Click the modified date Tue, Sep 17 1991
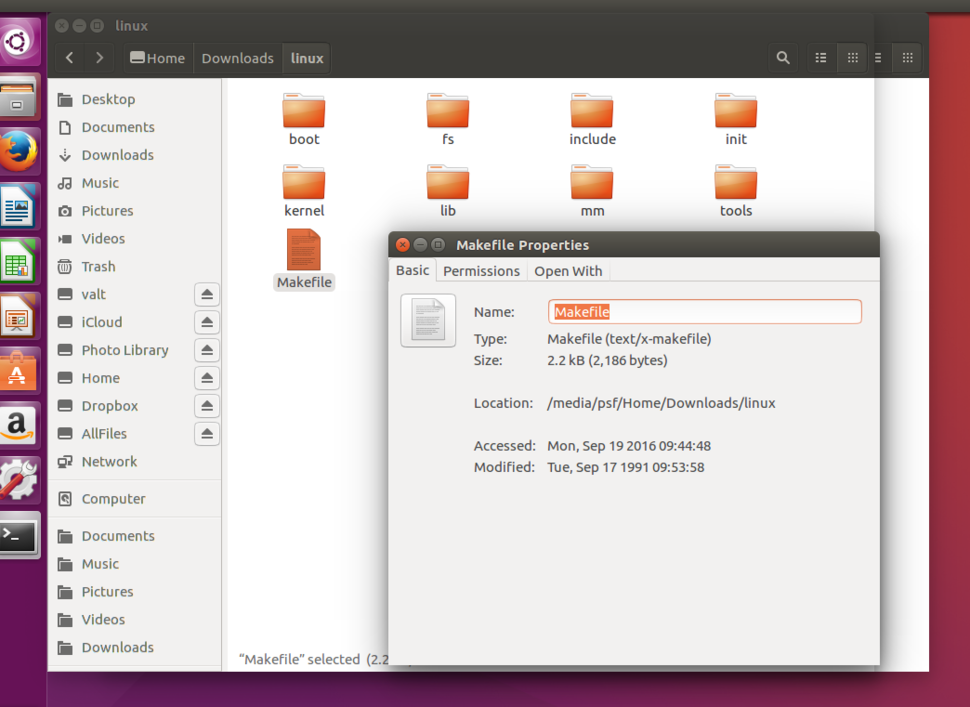 625,467
